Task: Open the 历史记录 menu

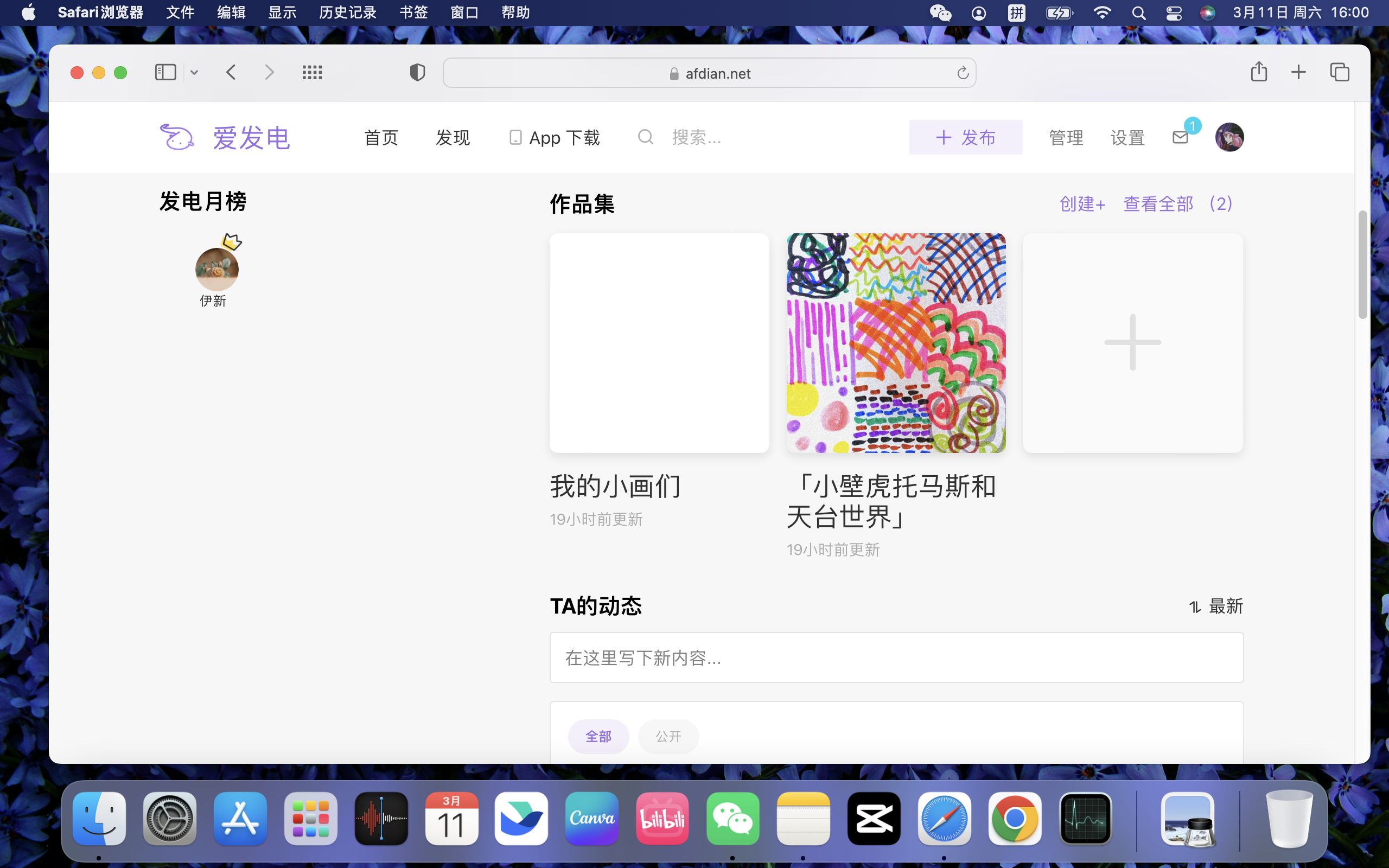Action: [347, 12]
